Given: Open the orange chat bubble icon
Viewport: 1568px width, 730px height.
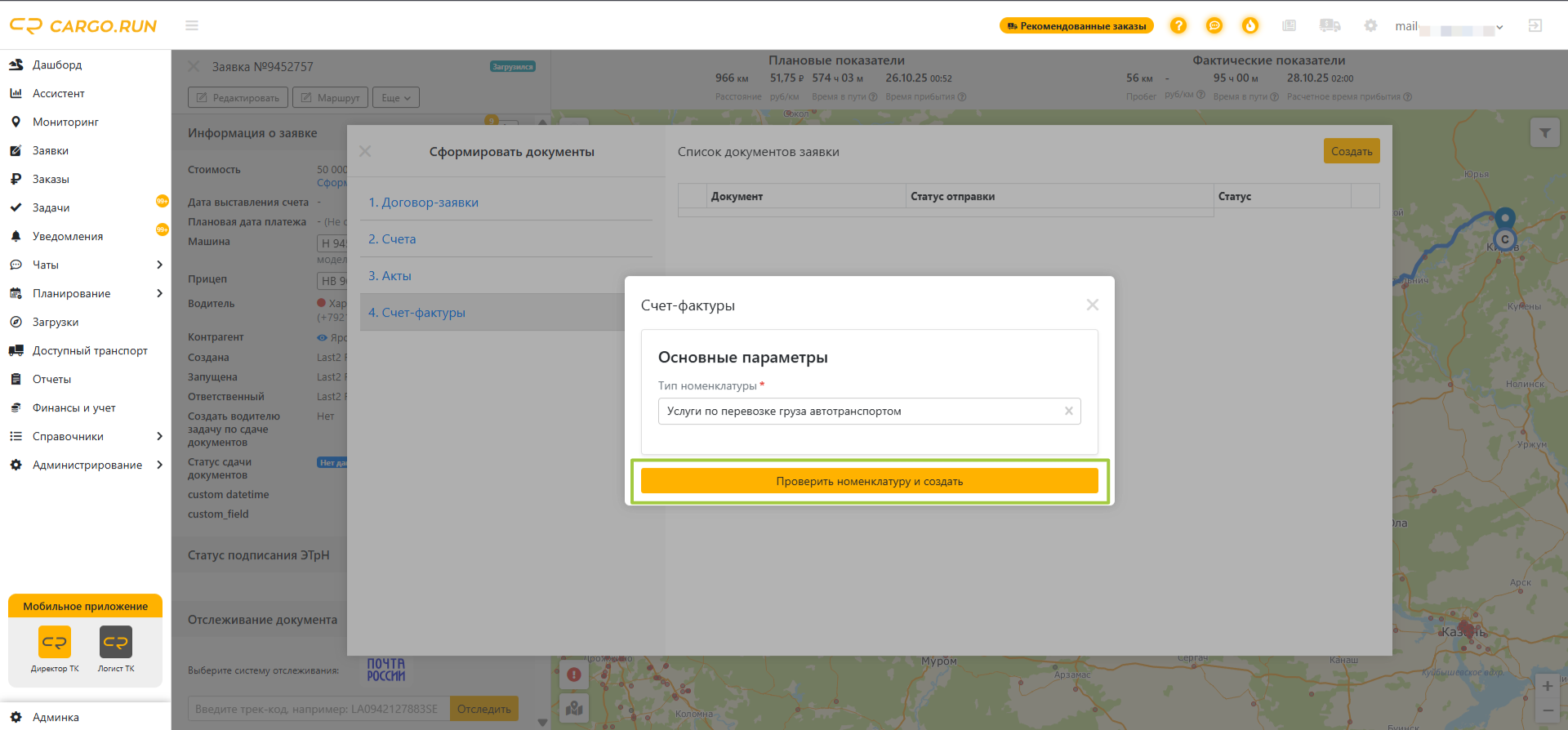Looking at the screenshot, I should coord(1214,25).
